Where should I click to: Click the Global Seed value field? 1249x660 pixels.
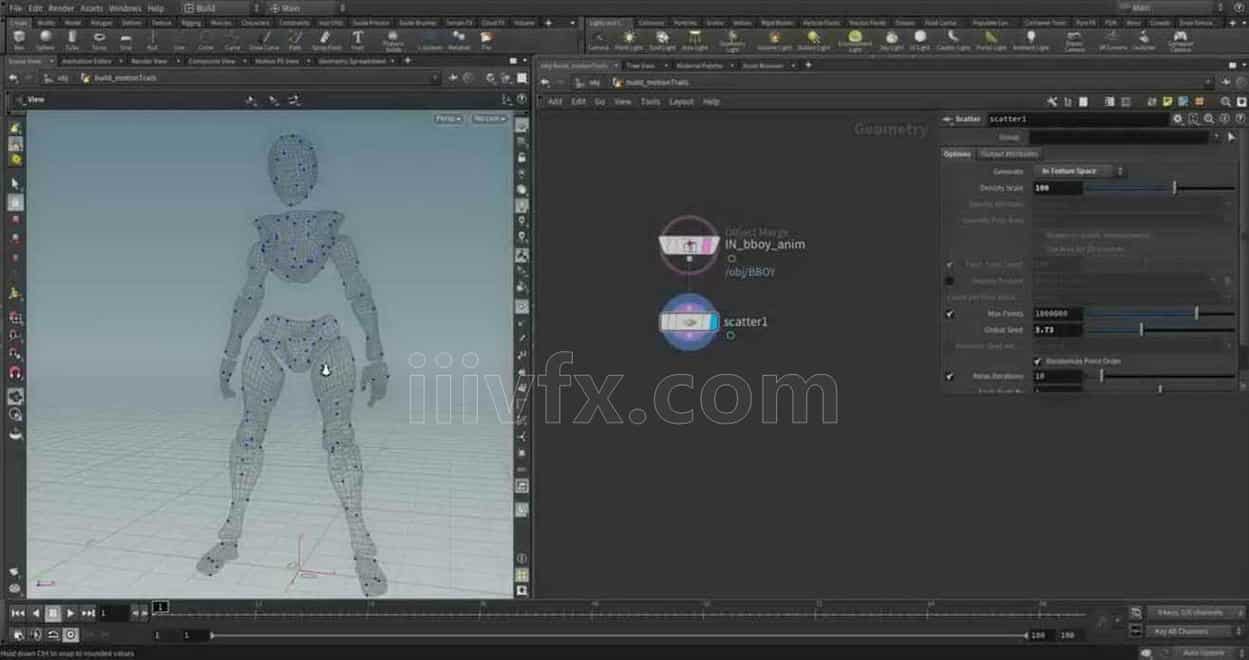tap(1057, 329)
